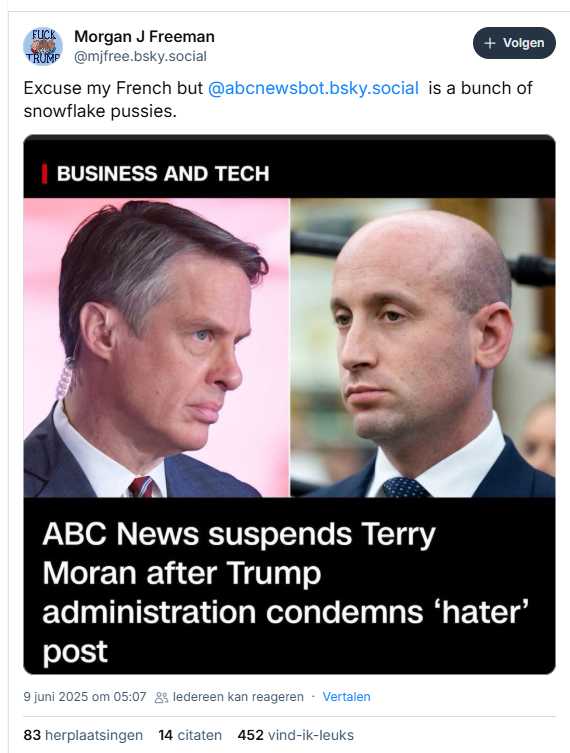The height and width of the screenshot is (753, 570).
Task: Open photo of man wearing earpiece
Action: 157,348
